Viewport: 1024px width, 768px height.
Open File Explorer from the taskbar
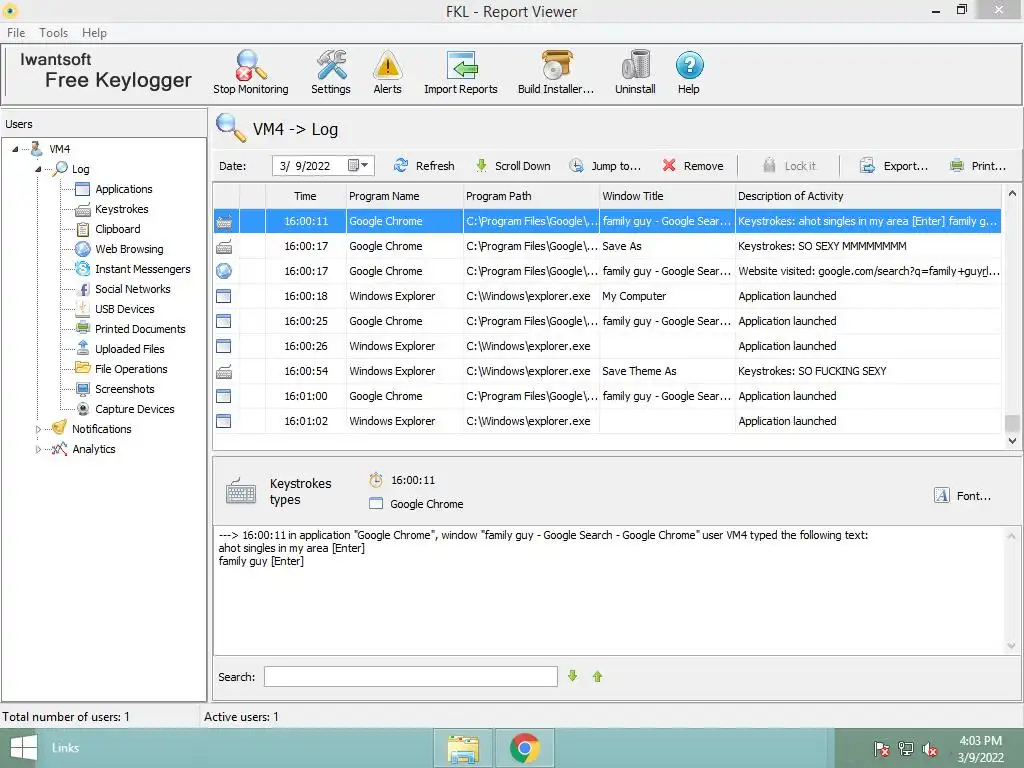463,748
